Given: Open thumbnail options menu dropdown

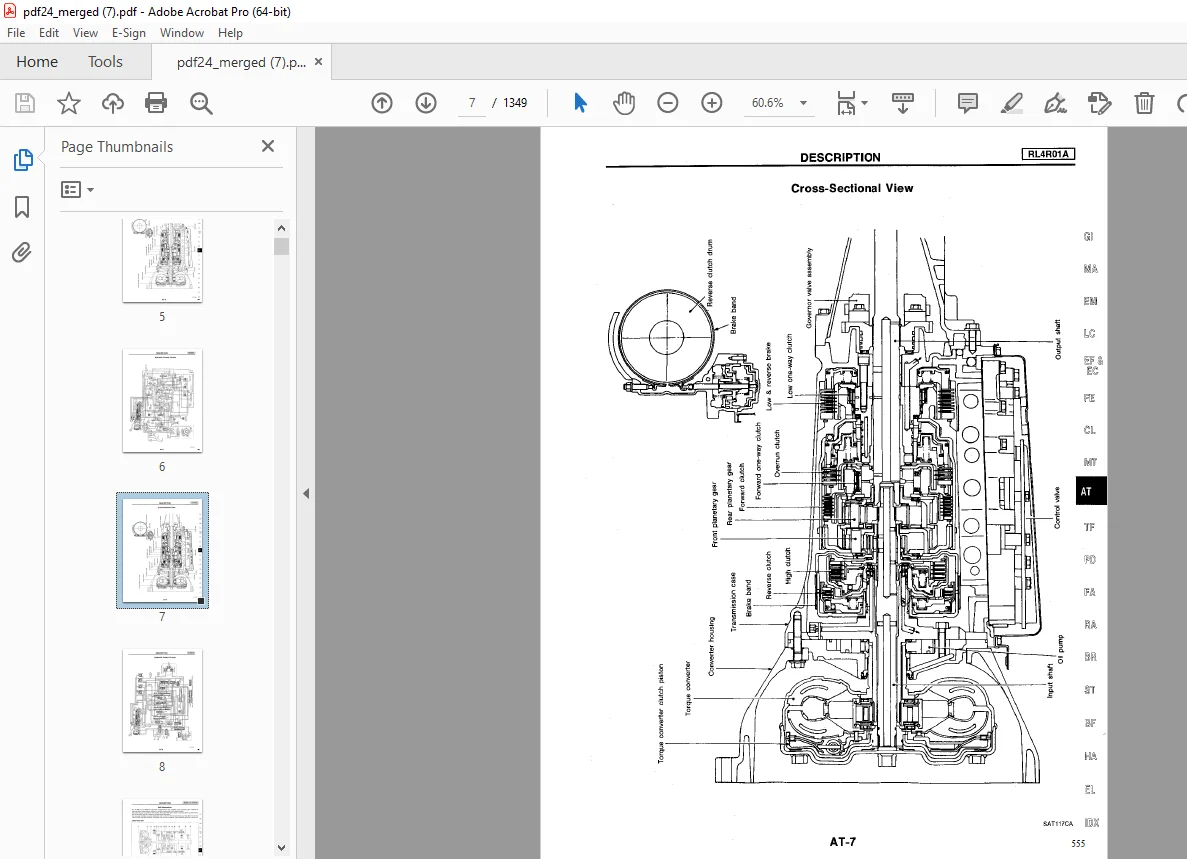Looking at the screenshot, I should coord(77,189).
